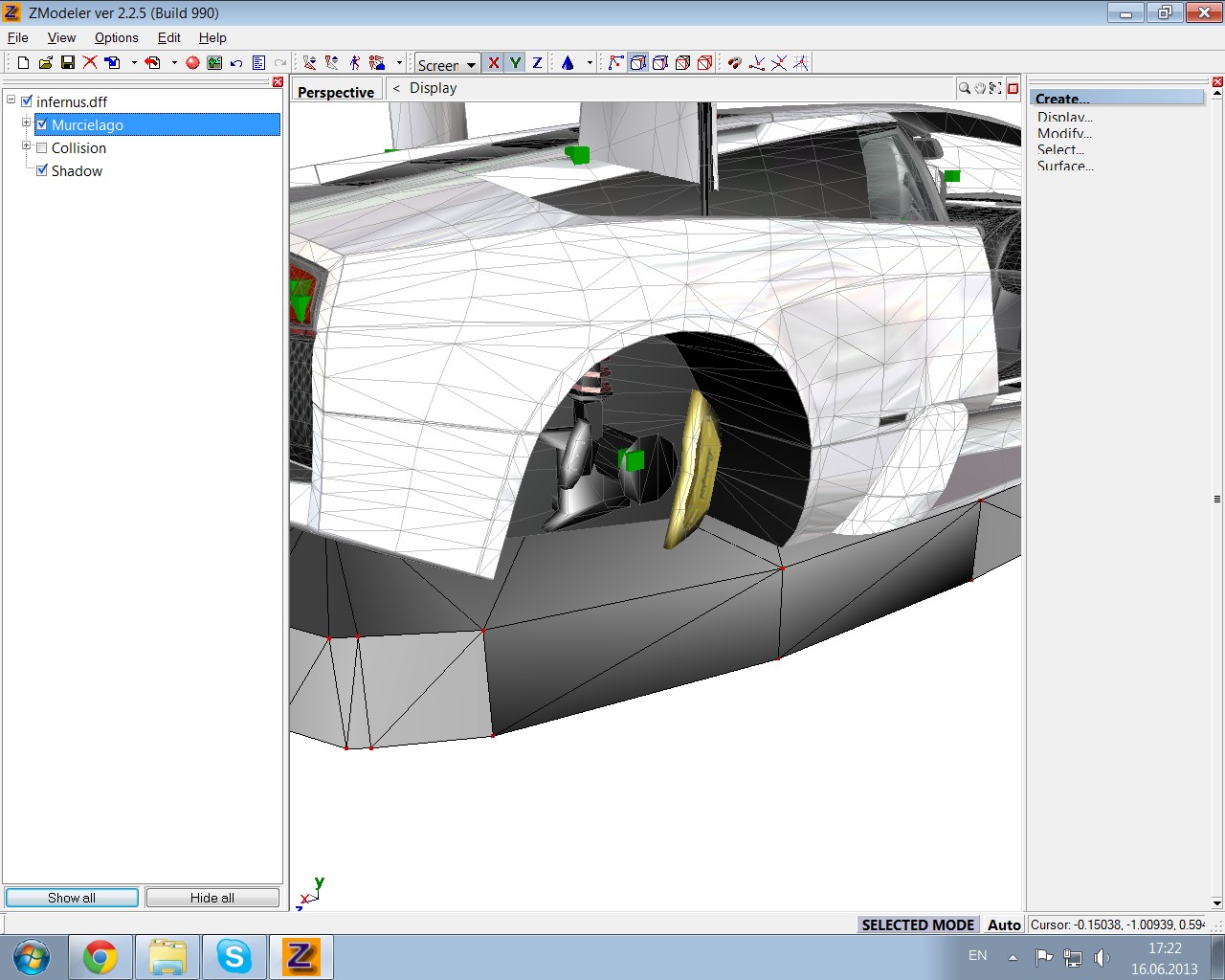The height and width of the screenshot is (980, 1225).
Task: Open dropdown arrow next to export icon
Action: coord(174,63)
